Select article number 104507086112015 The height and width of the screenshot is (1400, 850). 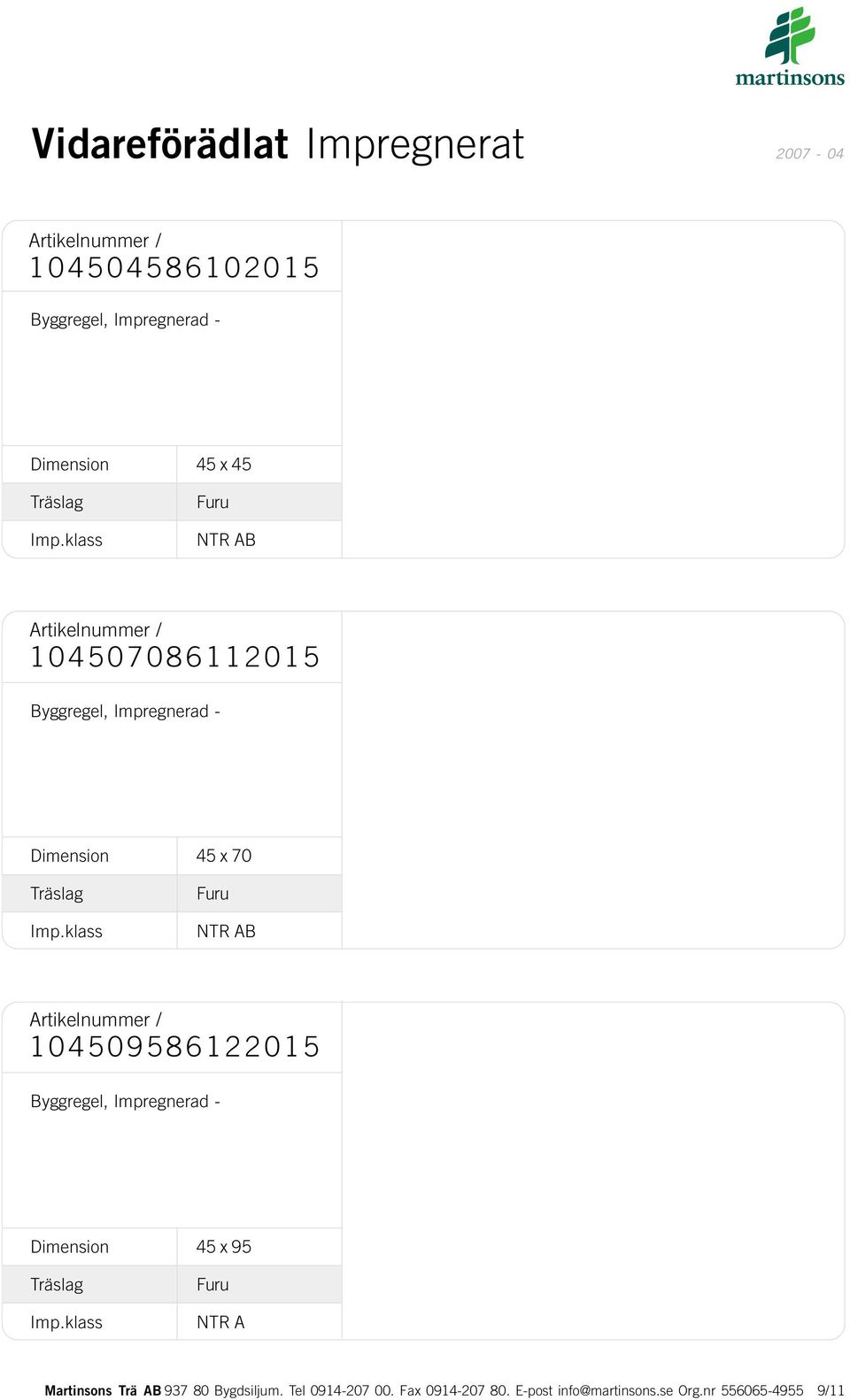pos(174,657)
